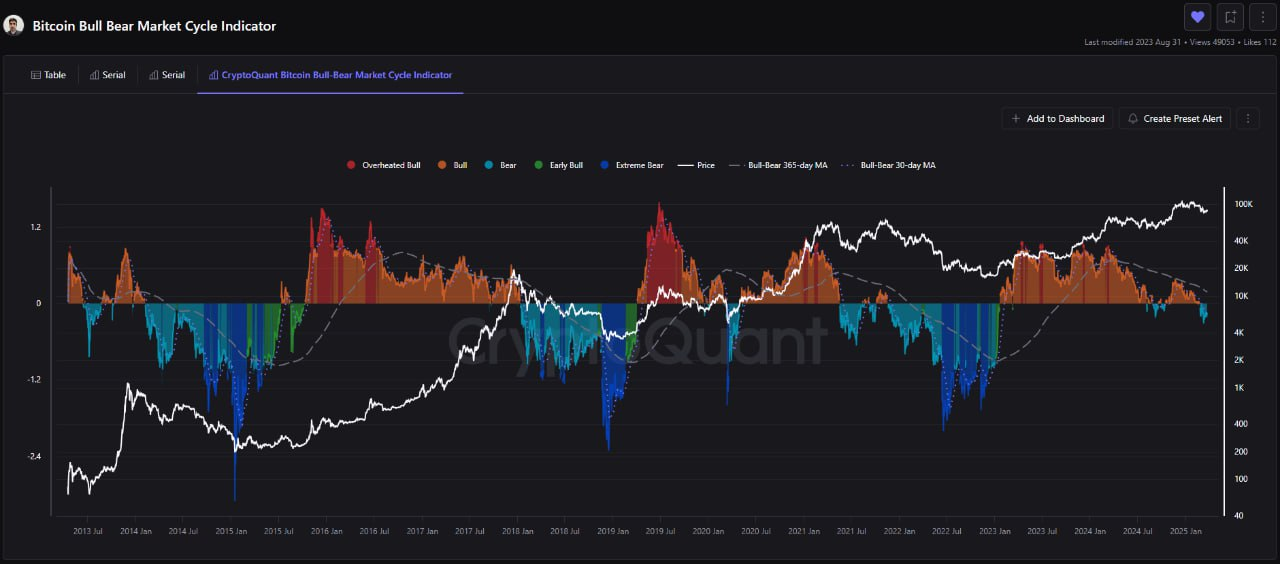Toggle Bull-Bear 365-day MA legend entry
The width and height of the screenshot is (1280, 564).
tap(778, 165)
